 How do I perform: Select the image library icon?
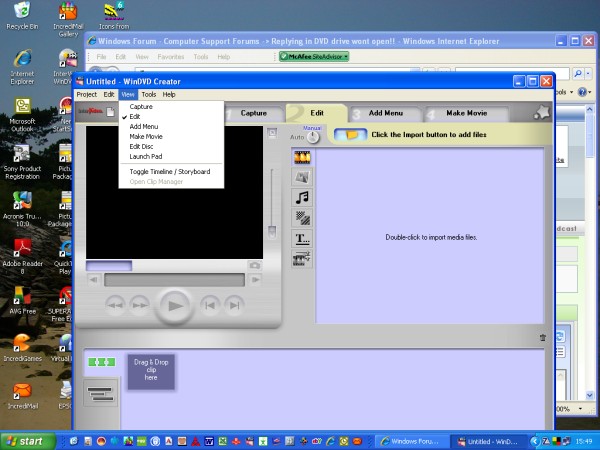[x=302, y=177]
